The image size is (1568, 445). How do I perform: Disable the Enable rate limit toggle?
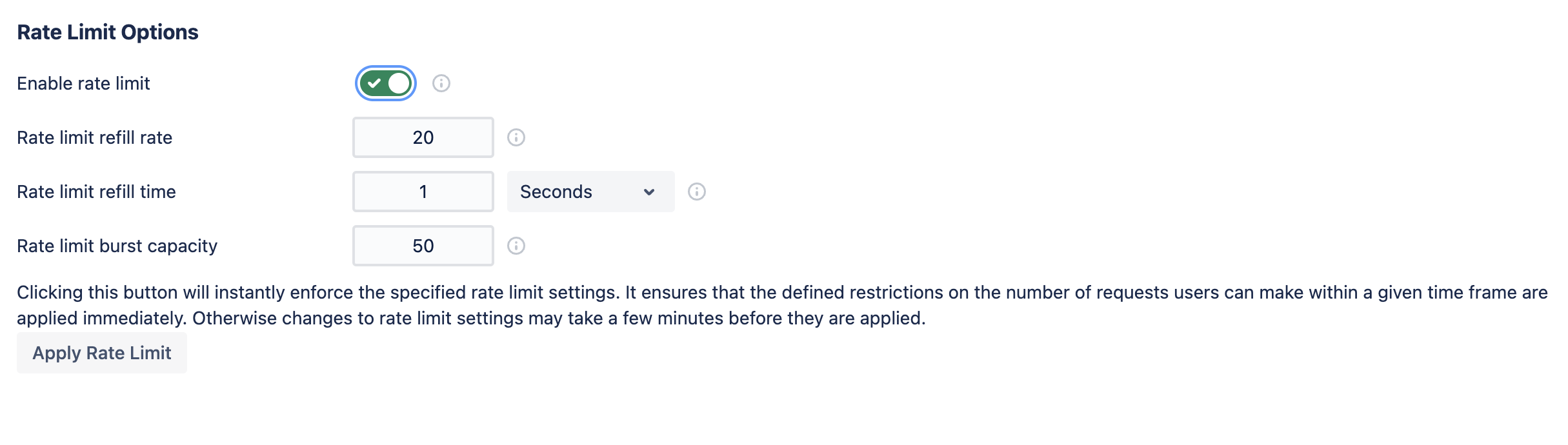pyautogui.click(x=385, y=83)
